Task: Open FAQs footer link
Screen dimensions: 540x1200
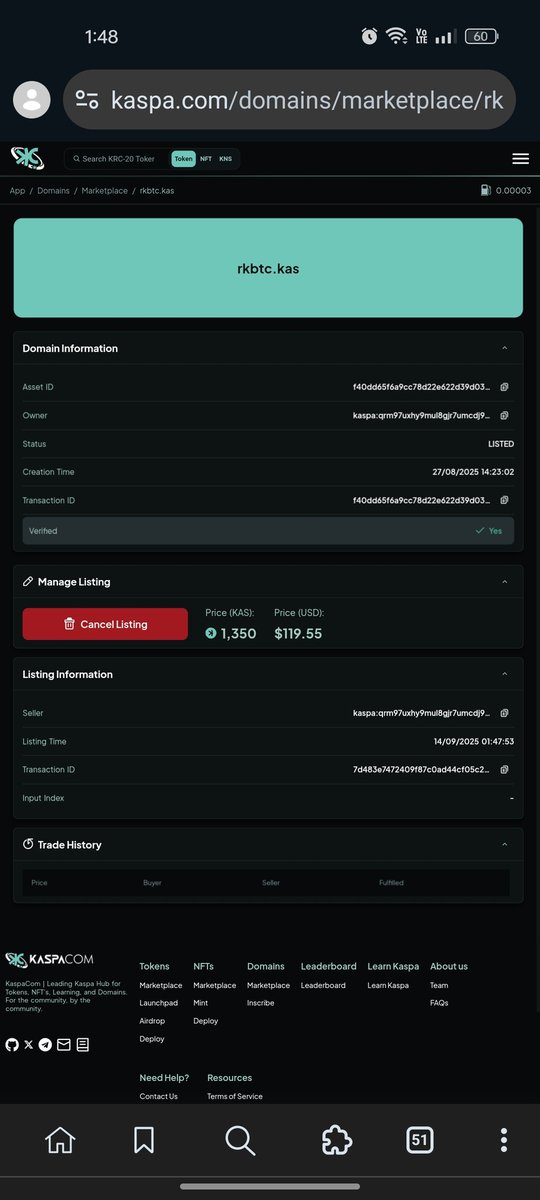Action: coord(439,1003)
